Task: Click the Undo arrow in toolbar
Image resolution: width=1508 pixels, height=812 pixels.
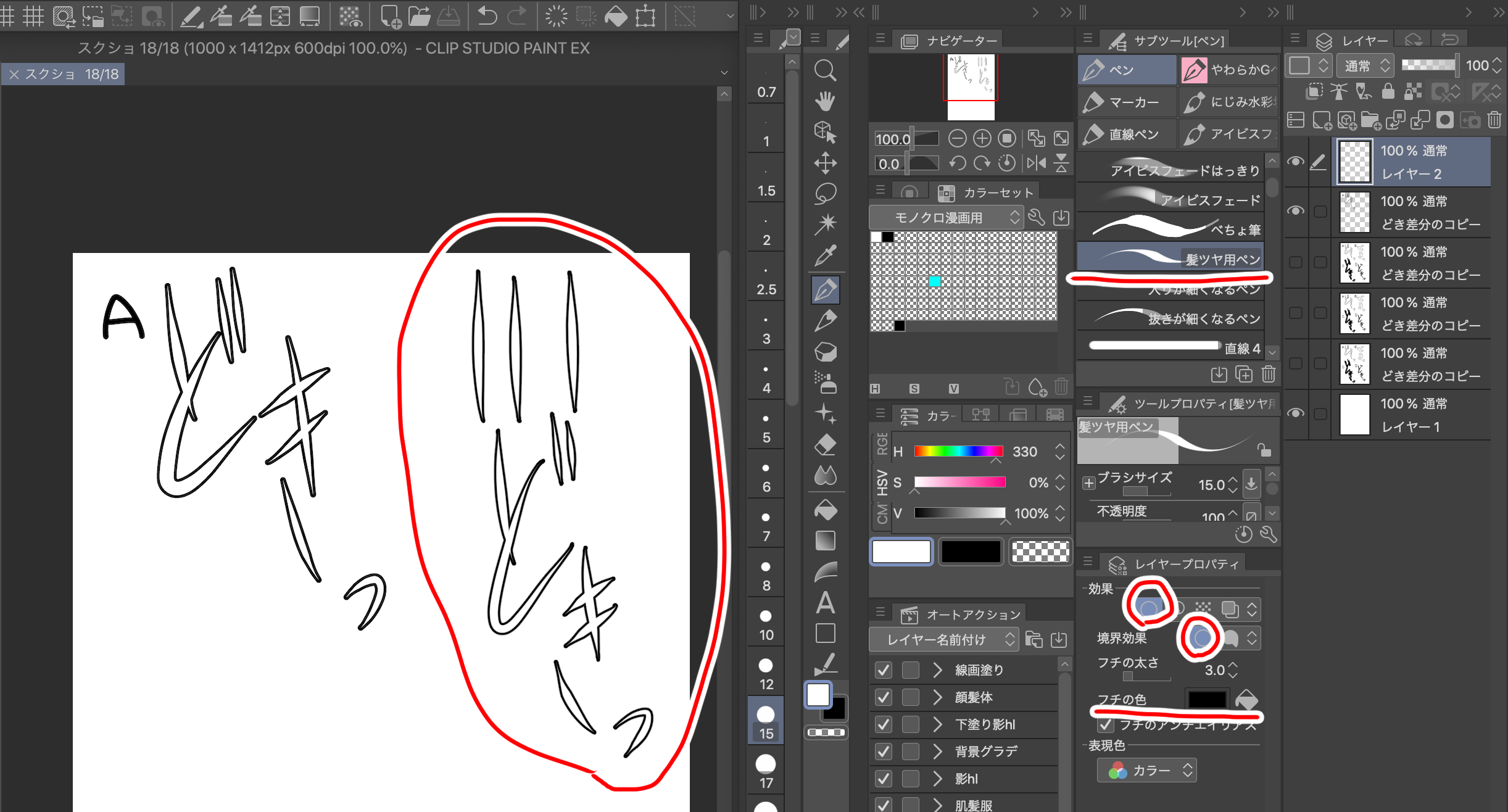Action: coord(487,15)
